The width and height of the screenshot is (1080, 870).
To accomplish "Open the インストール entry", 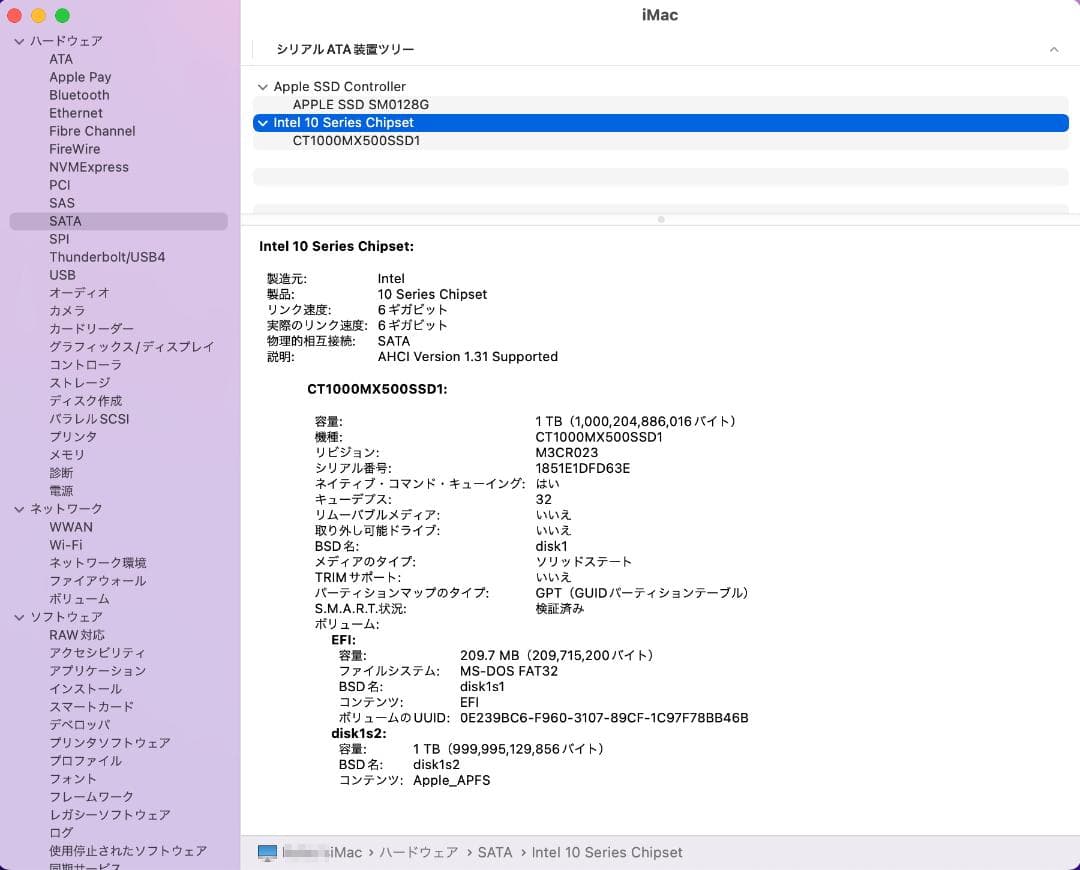I will (85, 689).
